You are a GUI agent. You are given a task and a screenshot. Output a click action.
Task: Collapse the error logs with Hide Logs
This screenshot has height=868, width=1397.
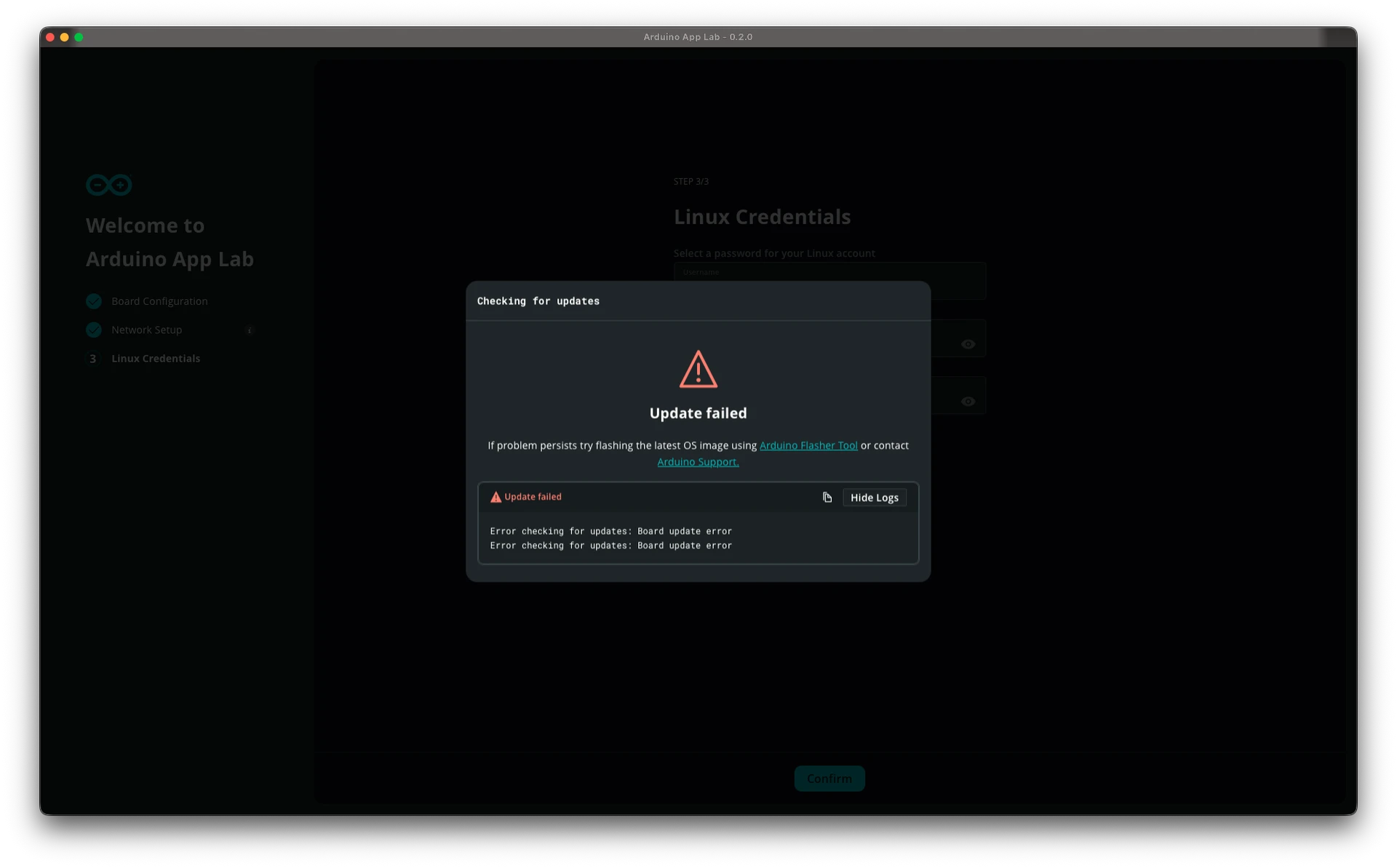(873, 497)
